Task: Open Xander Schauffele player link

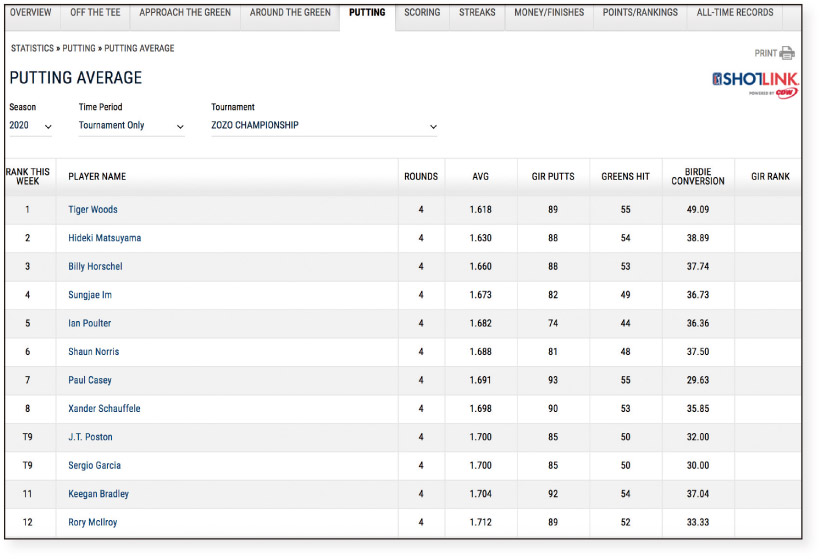Action: click(104, 408)
